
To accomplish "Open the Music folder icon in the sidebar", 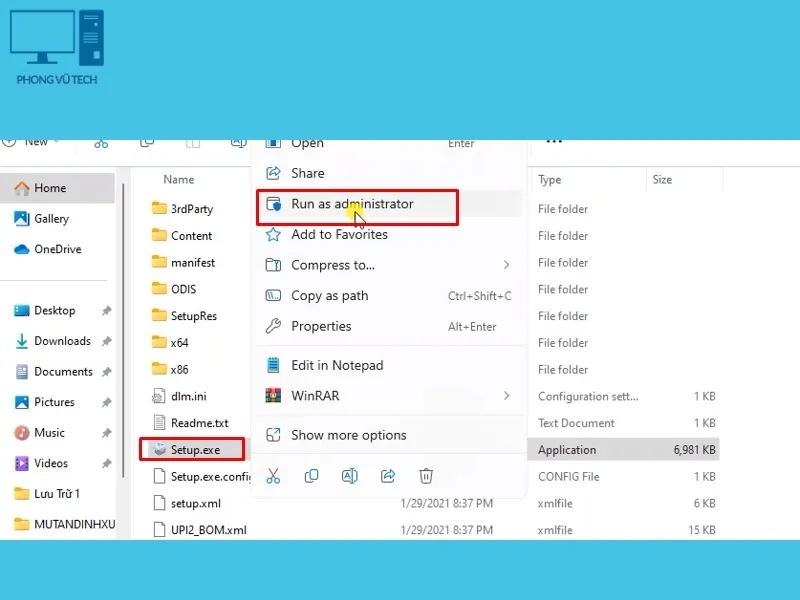I will (21, 433).
